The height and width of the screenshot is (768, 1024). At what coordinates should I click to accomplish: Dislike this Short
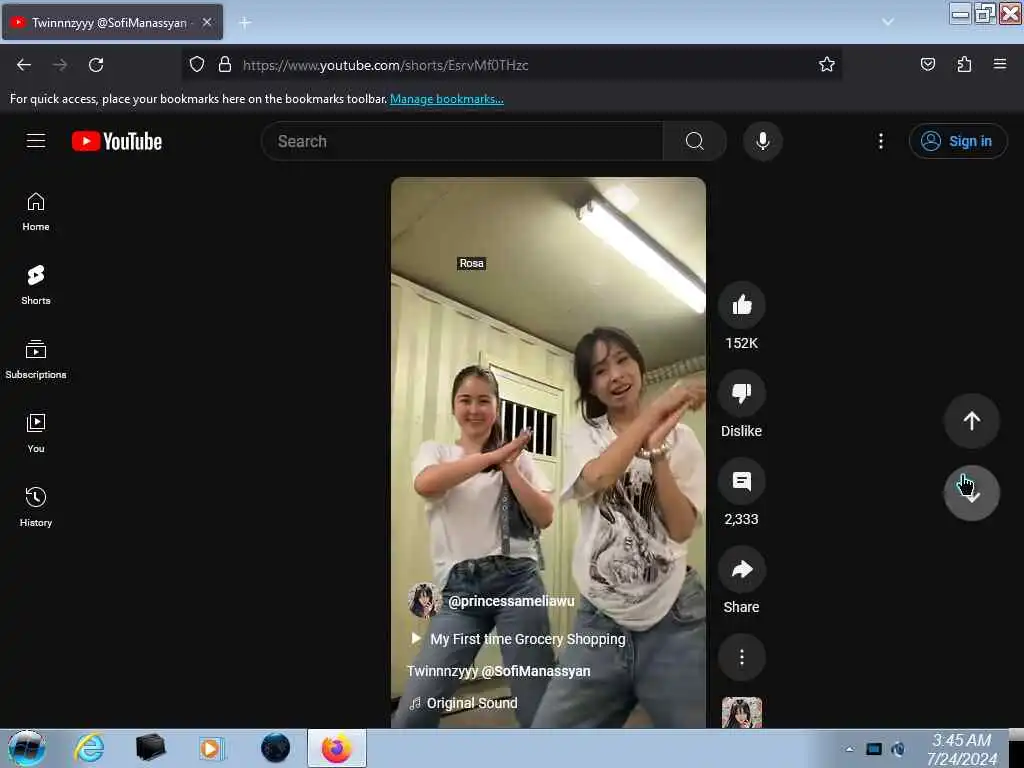click(742, 393)
